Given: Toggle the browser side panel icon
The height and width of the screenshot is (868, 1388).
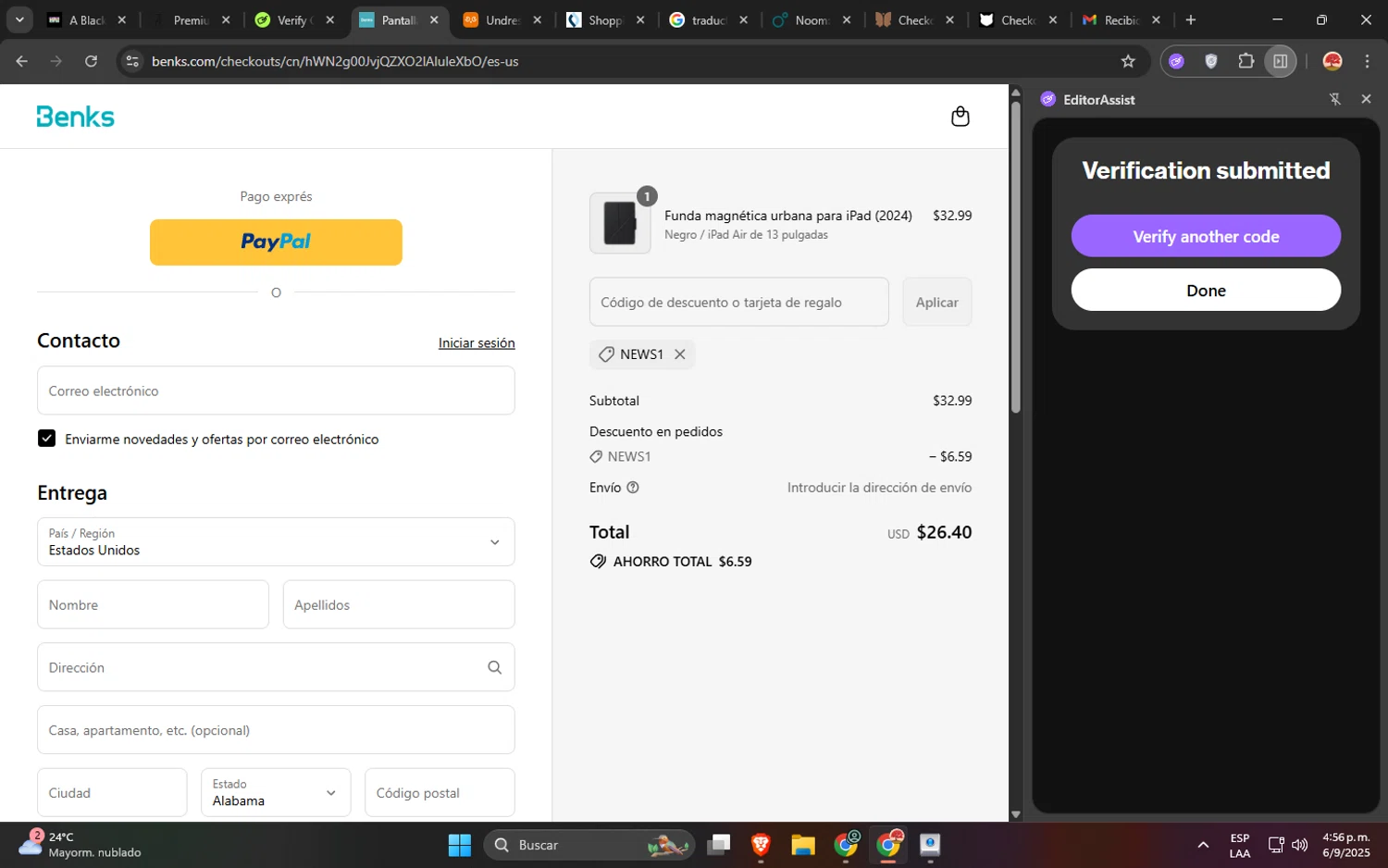Looking at the screenshot, I should (1281, 61).
